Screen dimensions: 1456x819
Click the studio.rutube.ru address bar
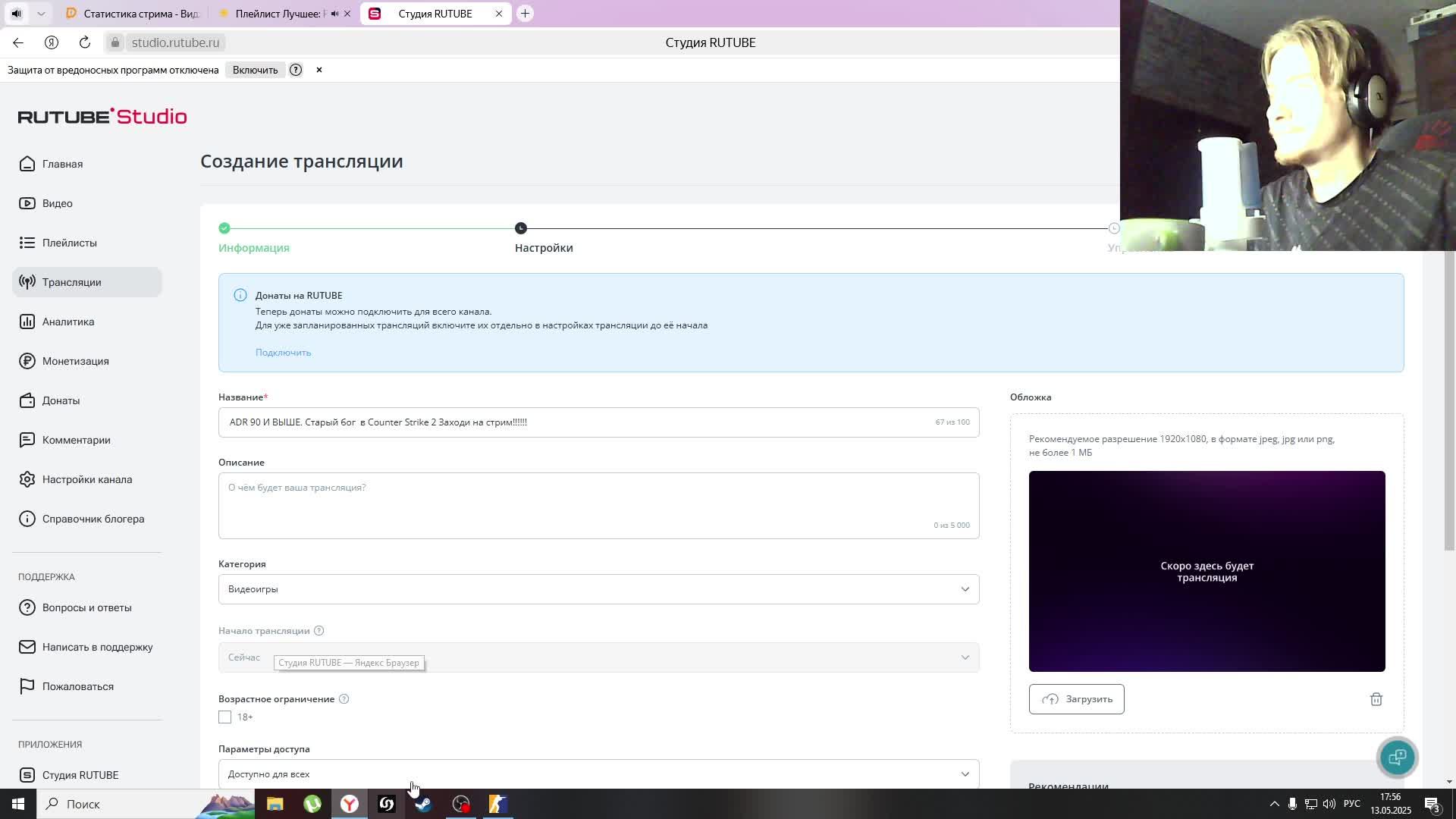pyautogui.click(x=175, y=42)
